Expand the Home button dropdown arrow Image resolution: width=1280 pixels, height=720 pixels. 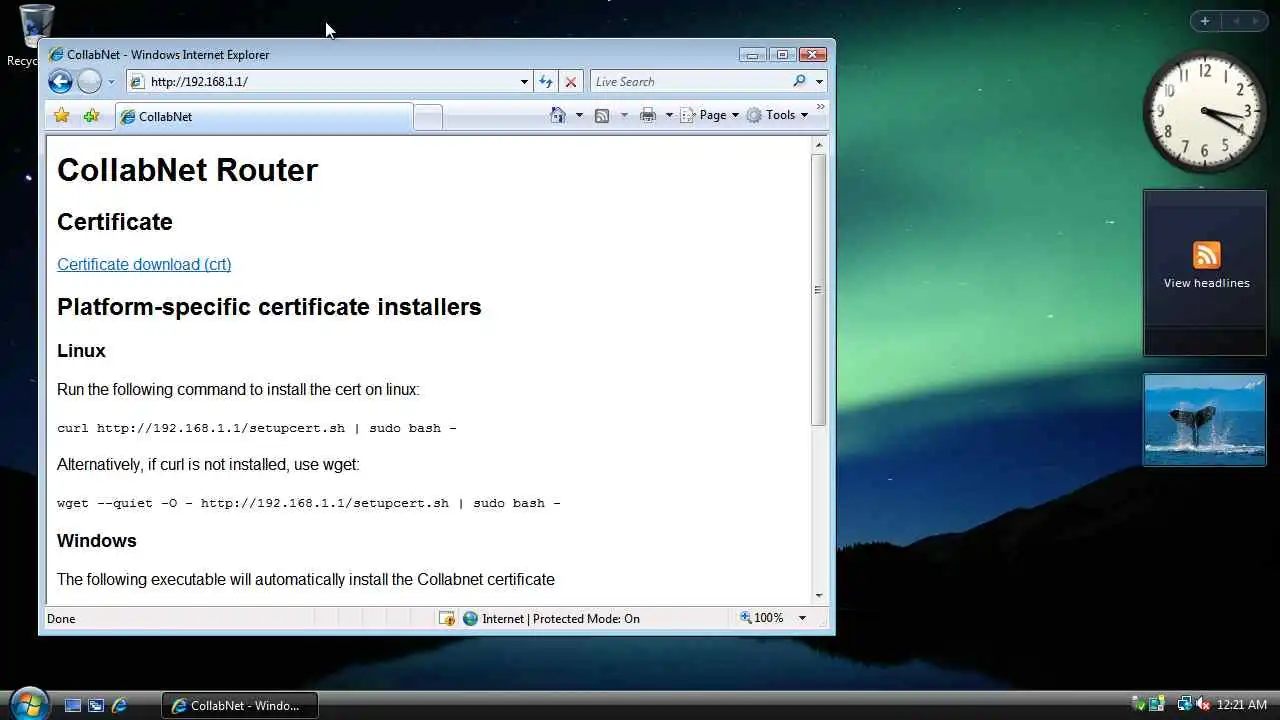tap(579, 115)
